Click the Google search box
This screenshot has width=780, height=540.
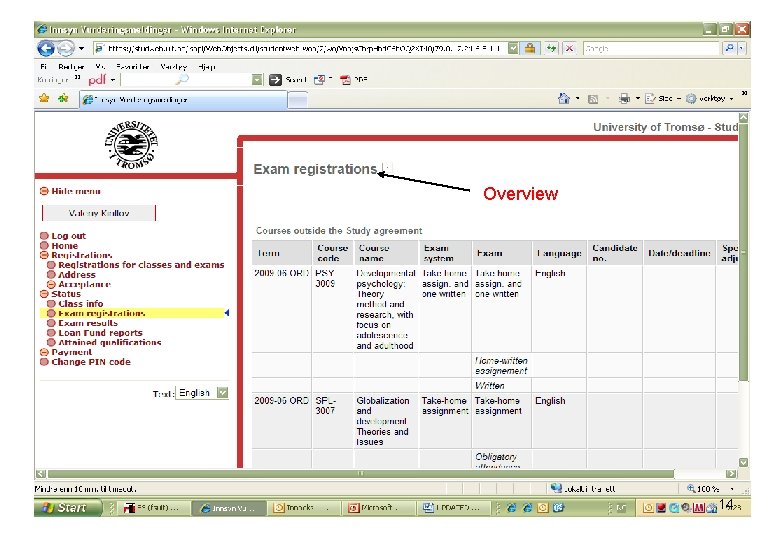tap(652, 49)
